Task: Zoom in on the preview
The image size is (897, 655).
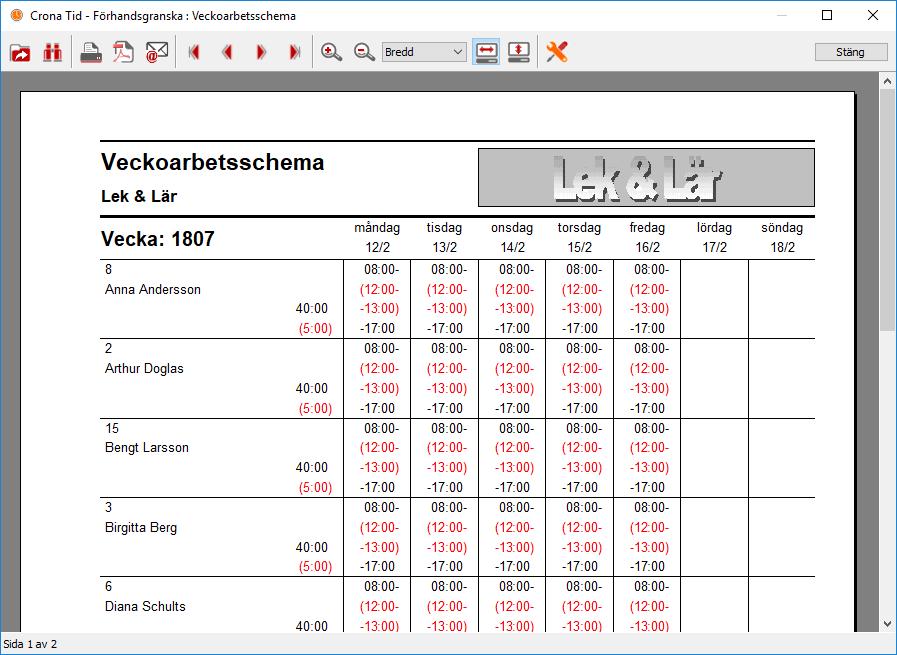Action: (x=331, y=53)
